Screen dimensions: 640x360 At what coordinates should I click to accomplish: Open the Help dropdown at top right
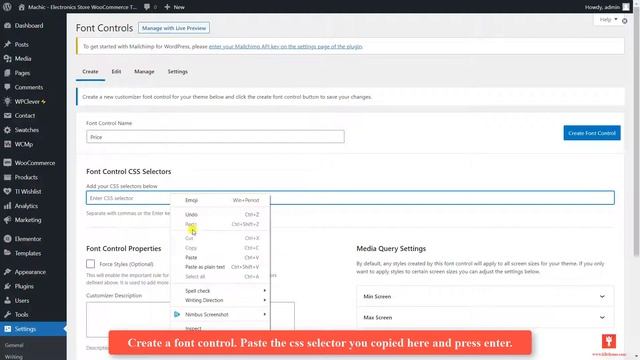[608, 20]
